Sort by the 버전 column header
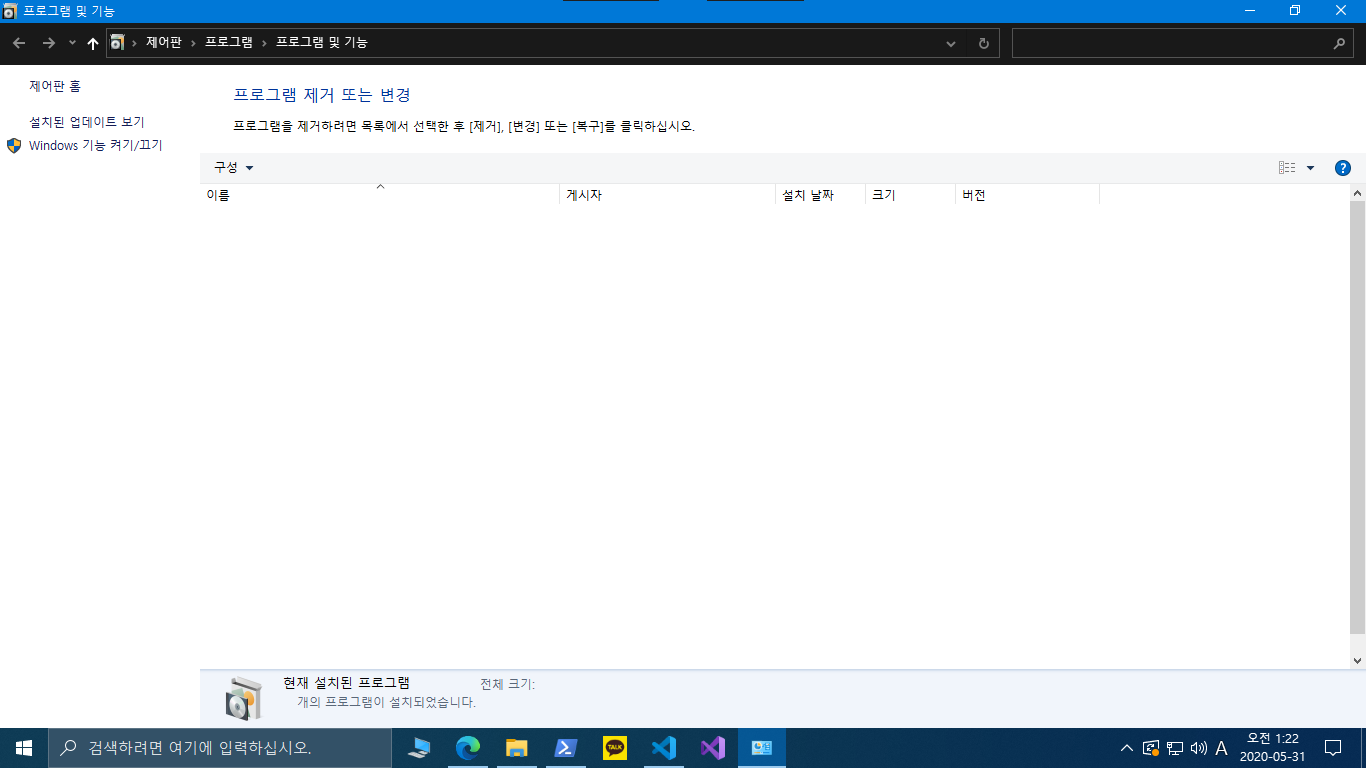The height and width of the screenshot is (768, 1366). click(x=1027, y=195)
